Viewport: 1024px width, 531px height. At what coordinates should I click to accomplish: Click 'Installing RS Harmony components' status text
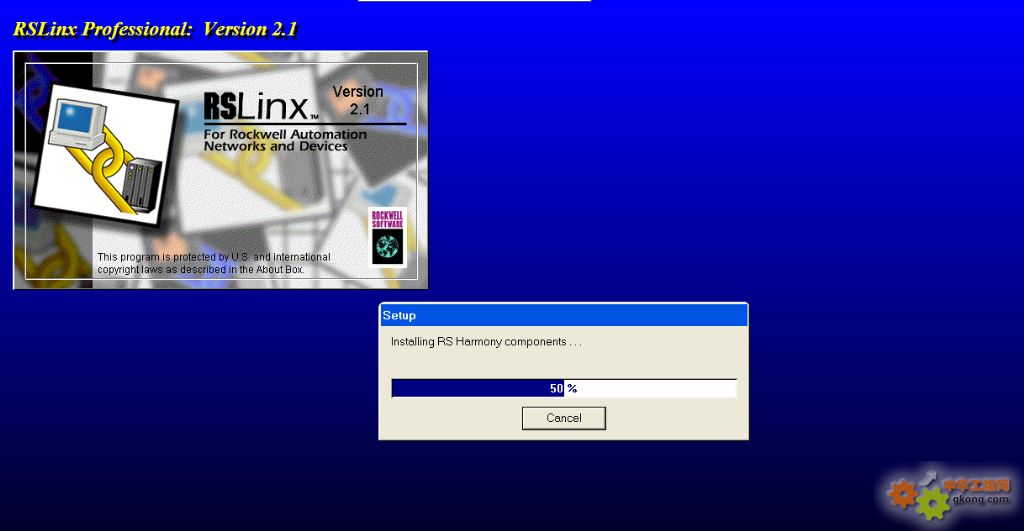click(x=486, y=342)
